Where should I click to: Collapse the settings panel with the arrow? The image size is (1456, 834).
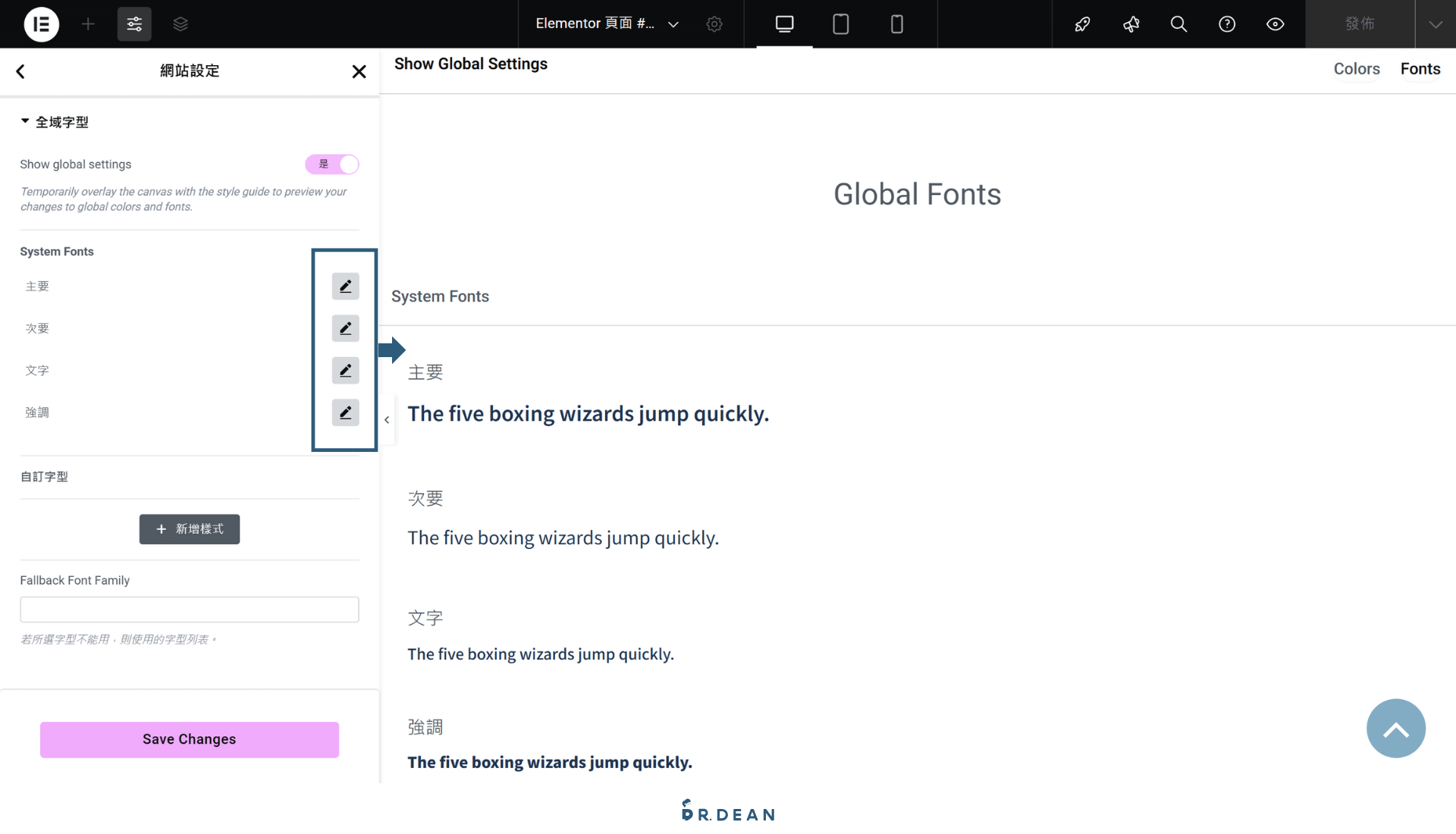[387, 419]
